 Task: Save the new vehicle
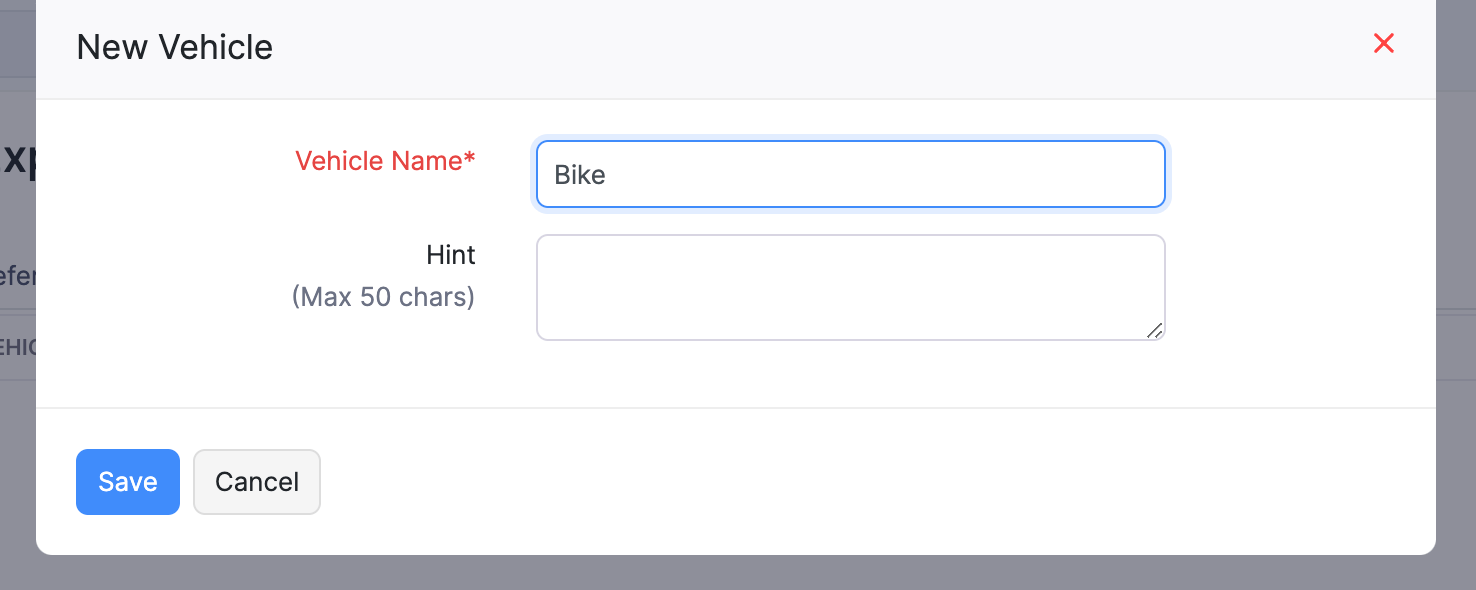(128, 482)
